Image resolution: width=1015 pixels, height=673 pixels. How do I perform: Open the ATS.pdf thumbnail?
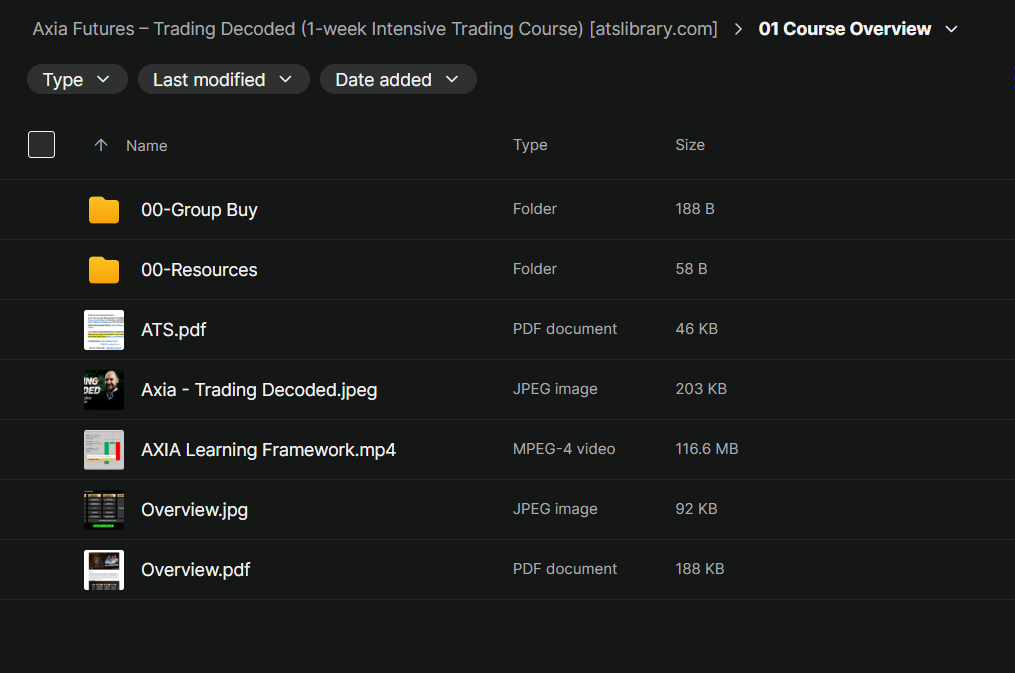click(x=104, y=330)
